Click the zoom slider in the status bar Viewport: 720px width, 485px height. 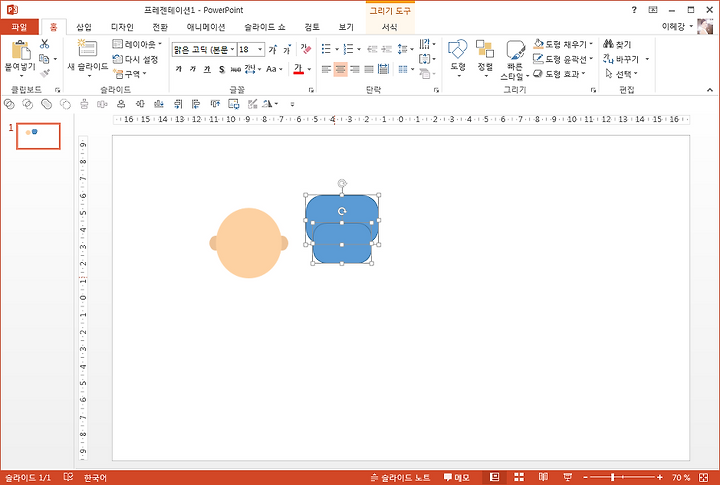point(622,478)
